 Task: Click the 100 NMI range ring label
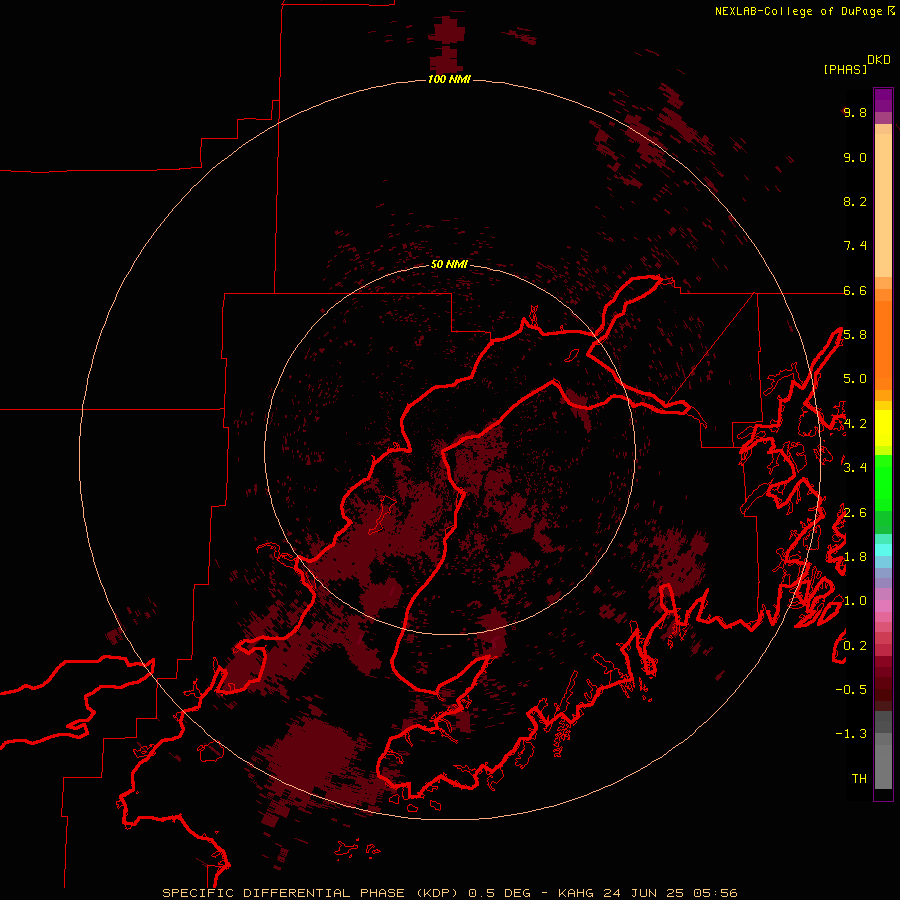click(449, 79)
